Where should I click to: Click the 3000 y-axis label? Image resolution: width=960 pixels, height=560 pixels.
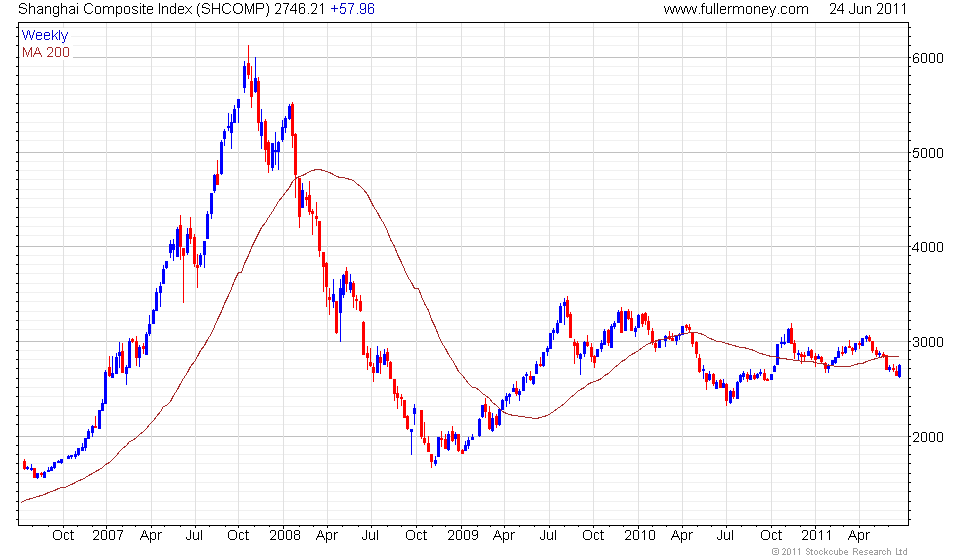pyautogui.click(x=929, y=342)
